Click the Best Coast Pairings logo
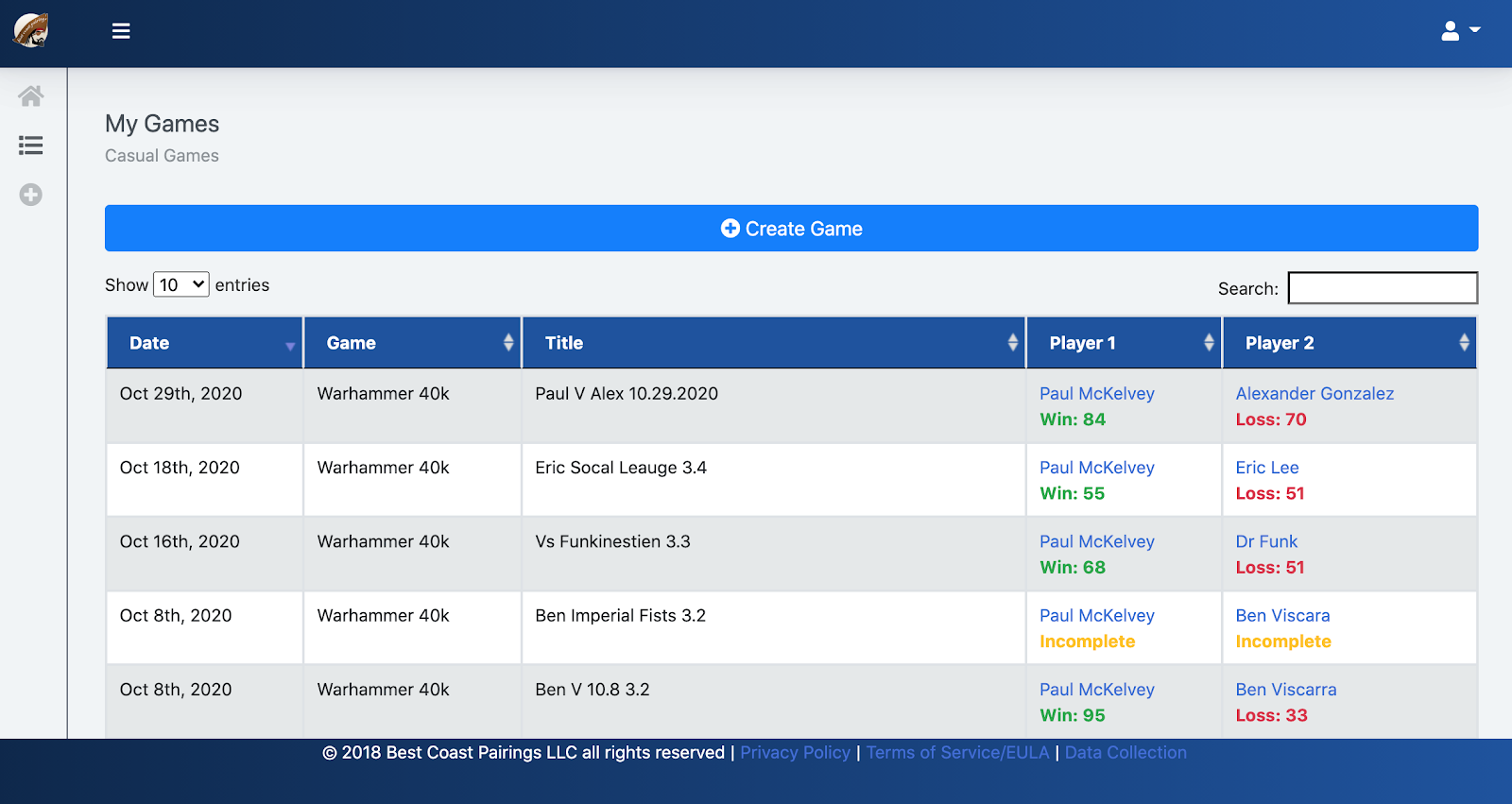The width and height of the screenshot is (1512, 804). coord(31,30)
